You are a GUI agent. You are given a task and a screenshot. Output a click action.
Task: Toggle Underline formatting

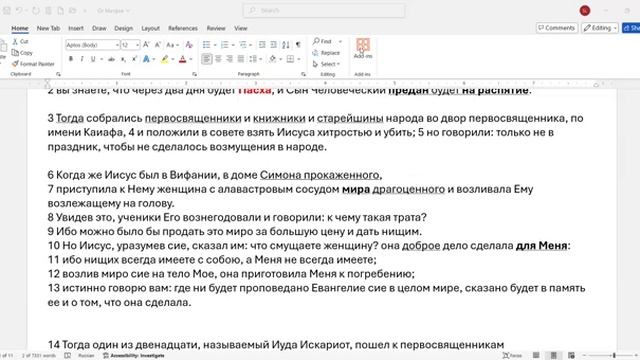(x=93, y=59)
